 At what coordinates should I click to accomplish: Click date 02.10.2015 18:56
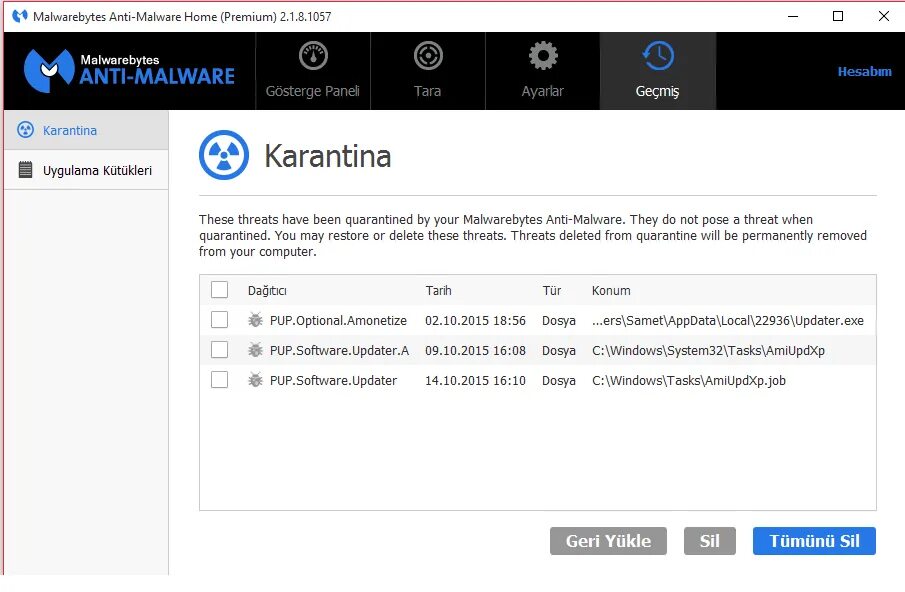coord(476,321)
